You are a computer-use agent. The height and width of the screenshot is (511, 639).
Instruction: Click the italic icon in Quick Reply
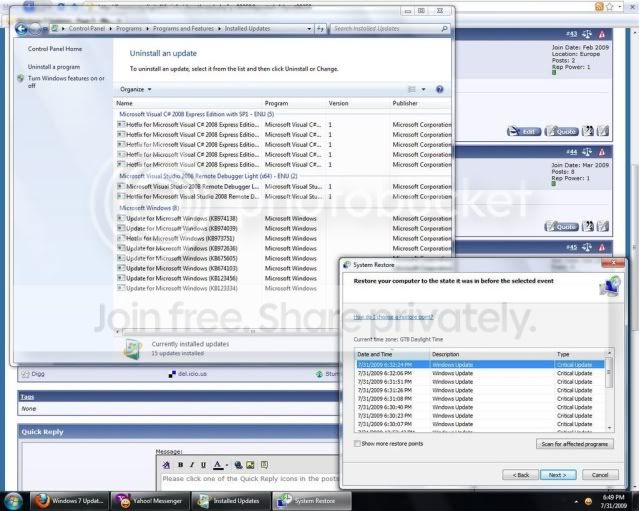(192, 465)
